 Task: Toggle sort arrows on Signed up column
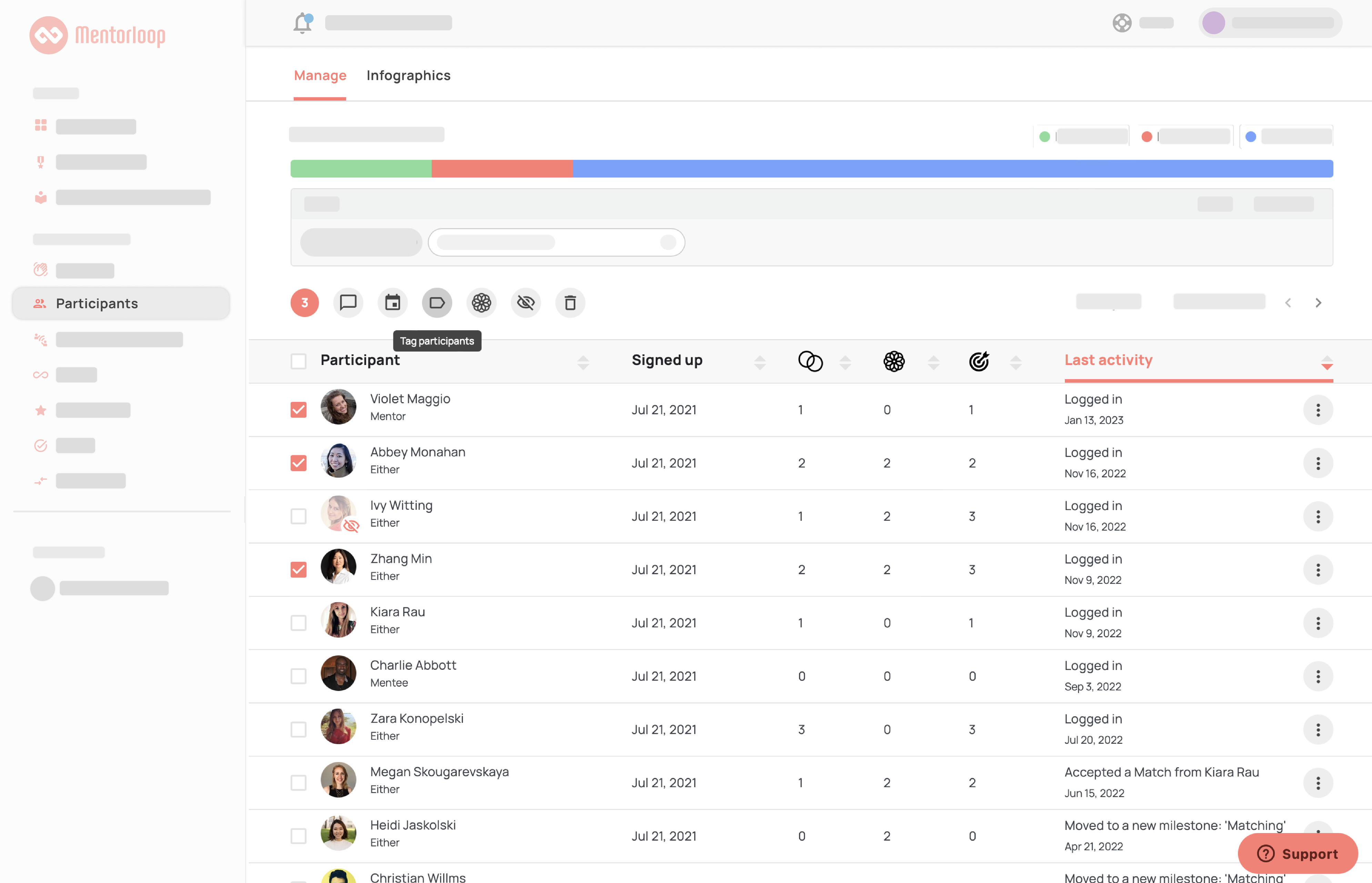click(x=760, y=362)
